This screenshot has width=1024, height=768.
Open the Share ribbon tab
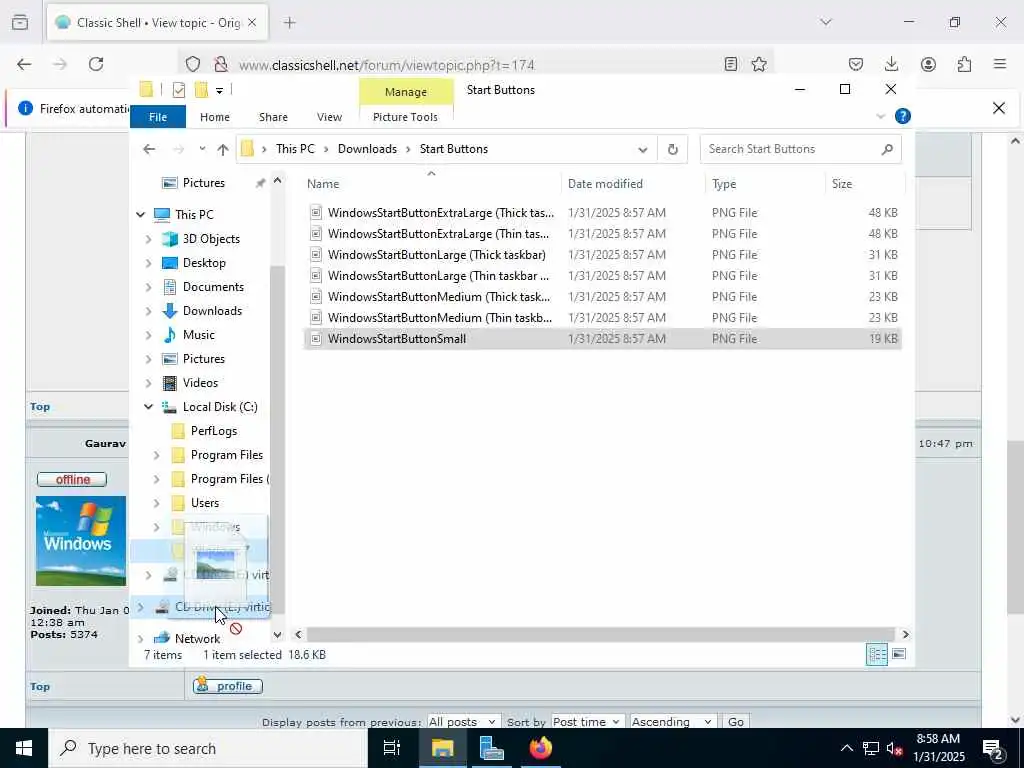pos(273,117)
